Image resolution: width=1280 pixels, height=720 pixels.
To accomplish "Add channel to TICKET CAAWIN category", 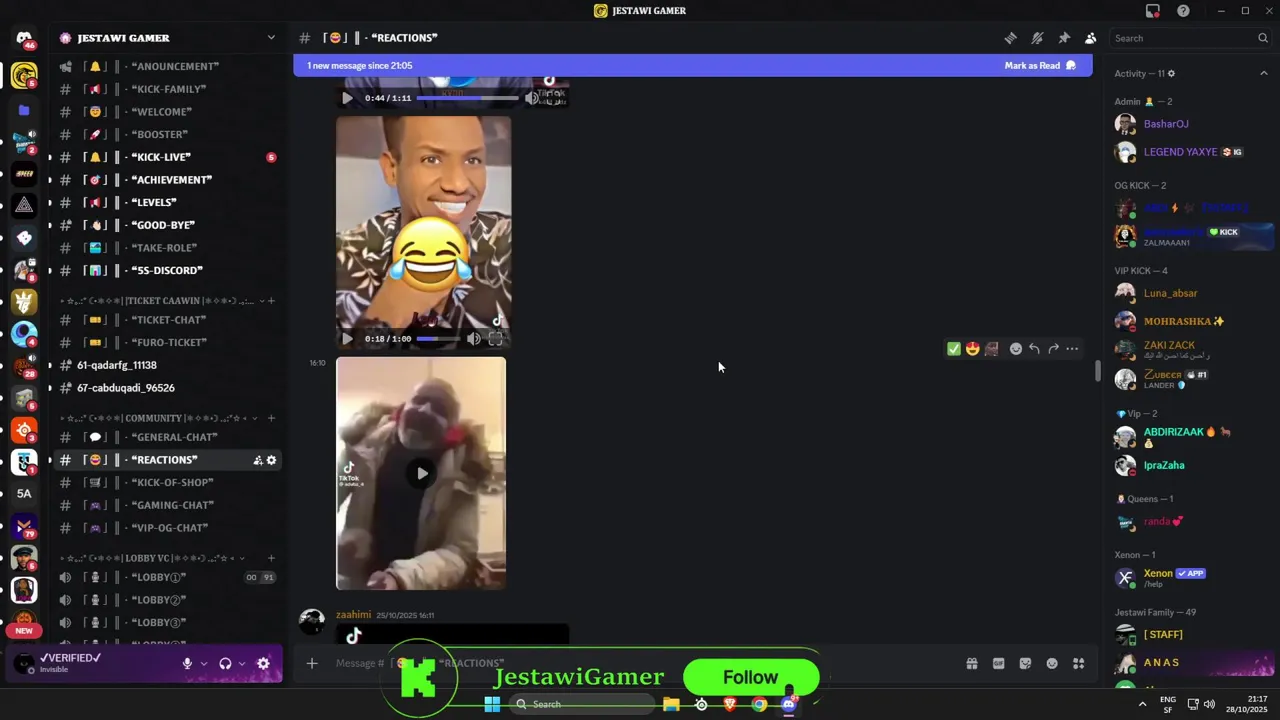I will click(x=271, y=301).
